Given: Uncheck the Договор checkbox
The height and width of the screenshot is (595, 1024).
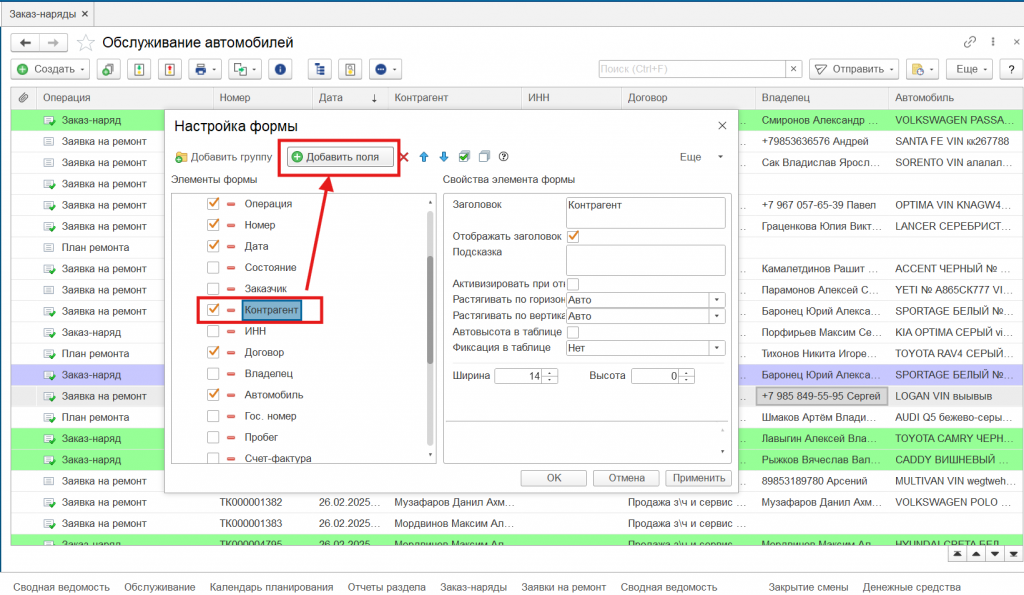Looking at the screenshot, I should click(x=213, y=352).
